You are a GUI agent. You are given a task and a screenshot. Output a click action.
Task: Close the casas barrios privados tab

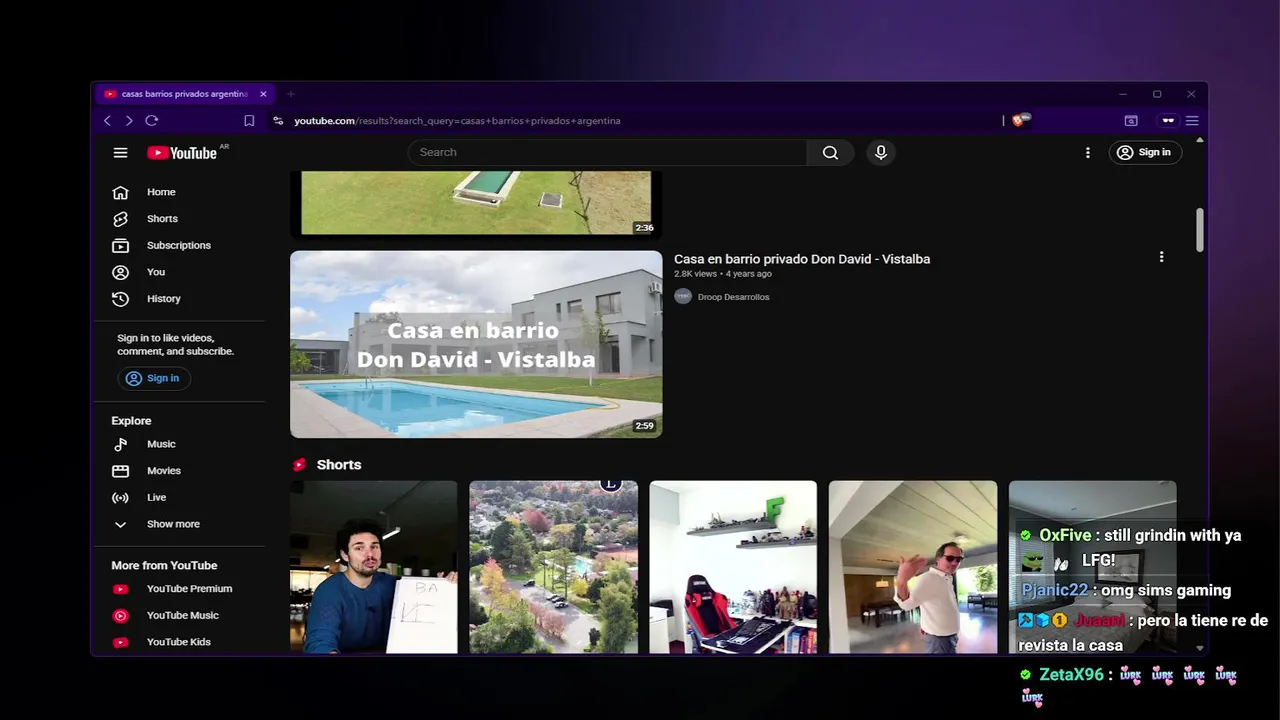263,94
